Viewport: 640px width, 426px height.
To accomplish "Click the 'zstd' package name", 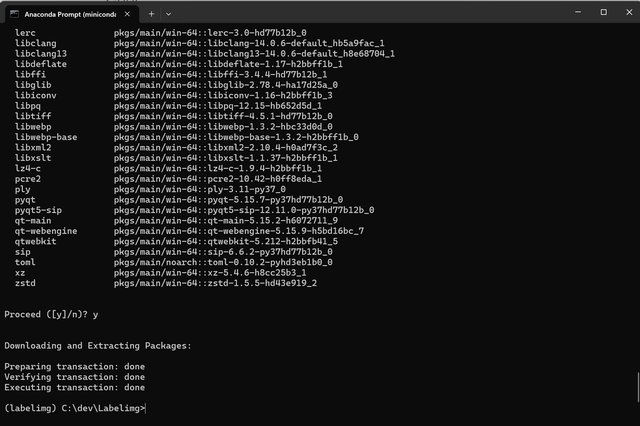I will click(x=25, y=283).
